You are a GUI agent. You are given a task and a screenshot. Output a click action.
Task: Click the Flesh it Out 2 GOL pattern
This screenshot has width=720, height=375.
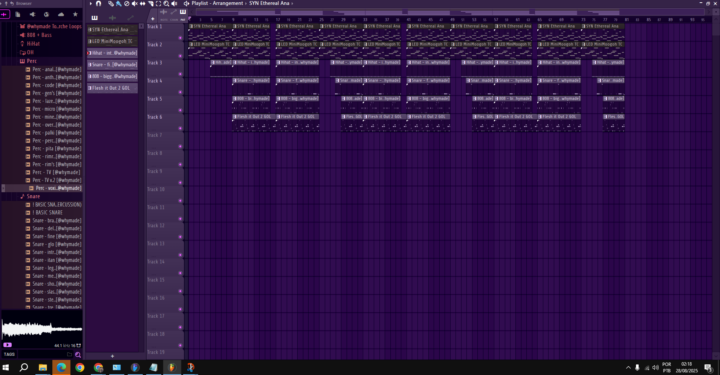pos(112,88)
